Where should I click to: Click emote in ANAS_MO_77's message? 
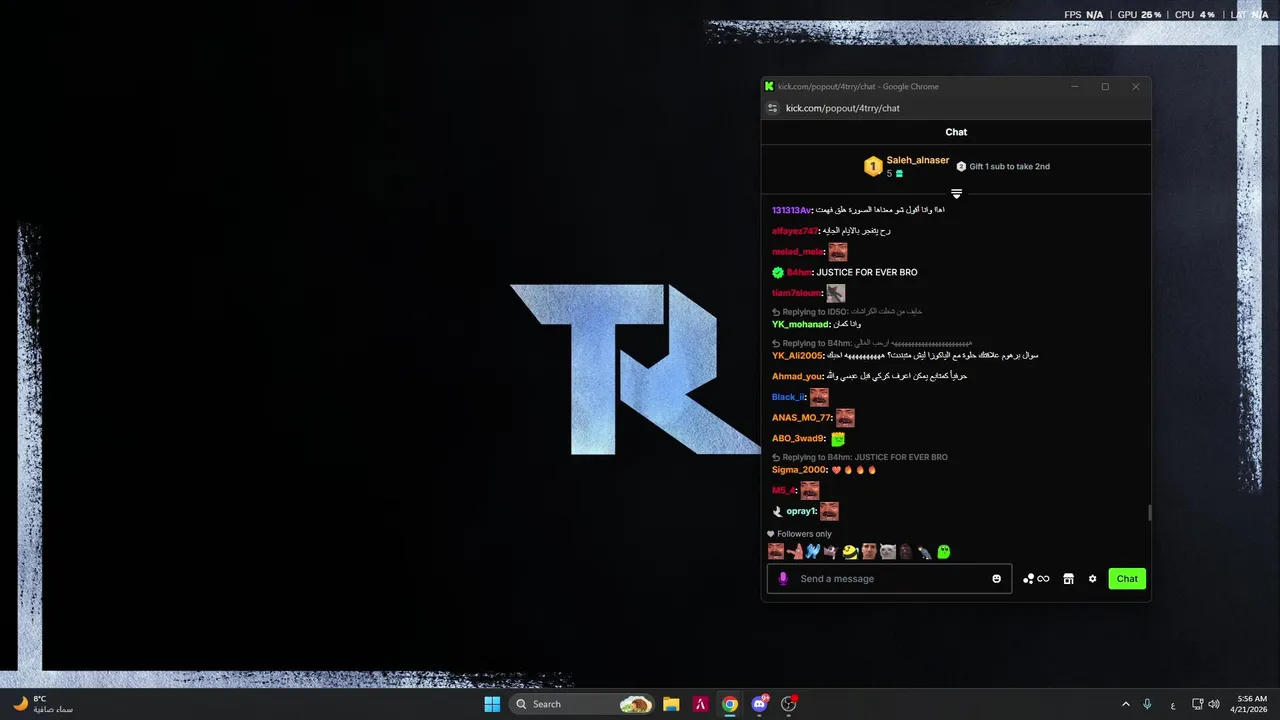(x=845, y=418)
